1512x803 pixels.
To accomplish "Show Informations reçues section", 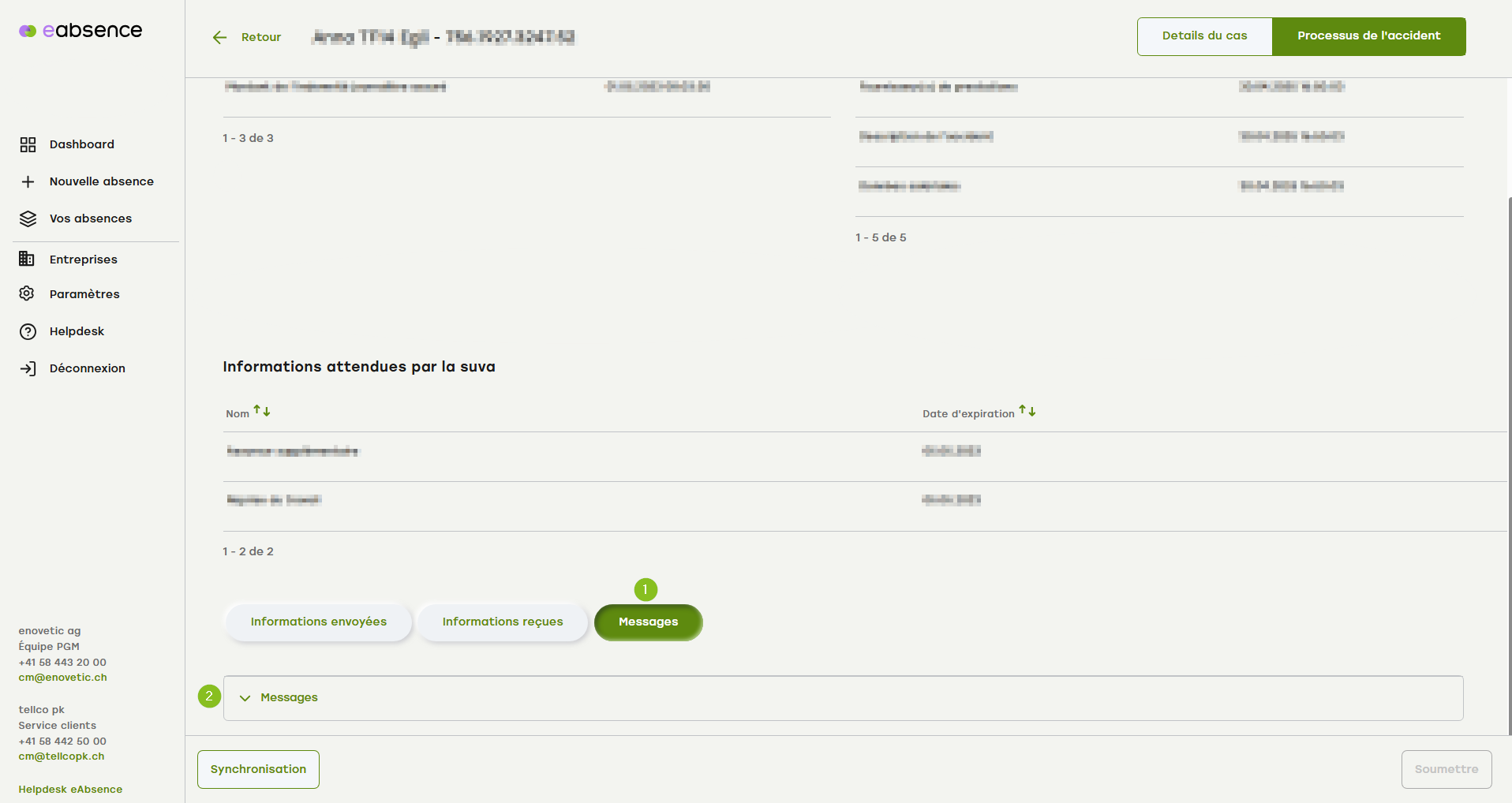I will pos(502,622).
